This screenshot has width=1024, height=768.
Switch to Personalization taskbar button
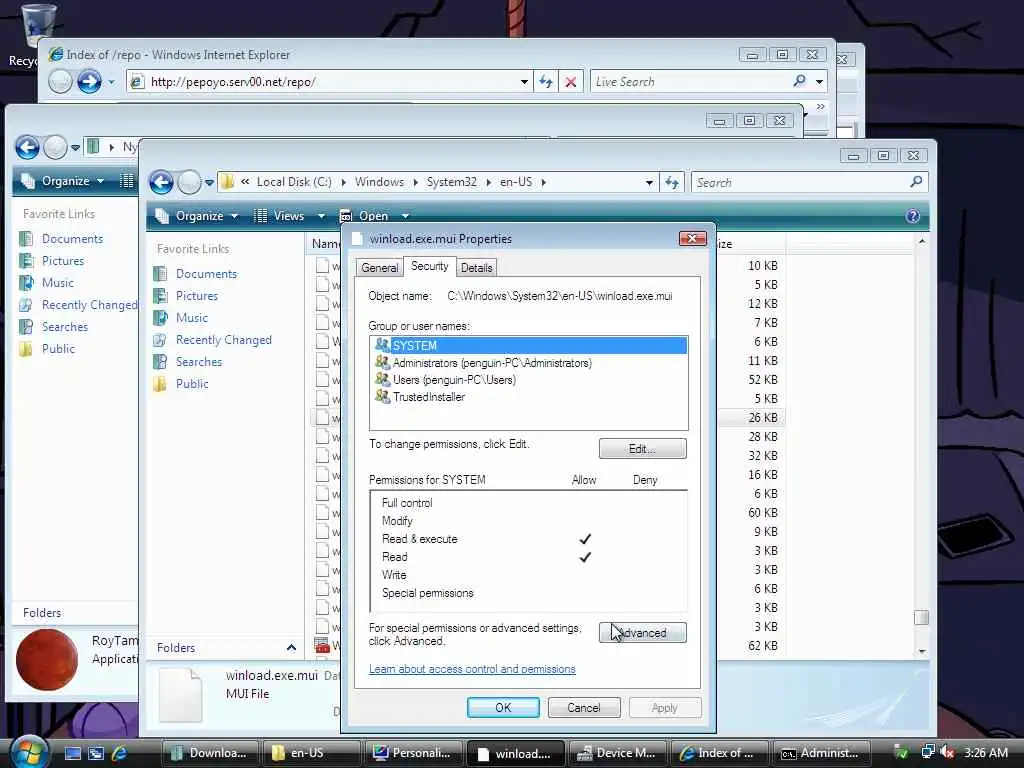click(414, 753)
